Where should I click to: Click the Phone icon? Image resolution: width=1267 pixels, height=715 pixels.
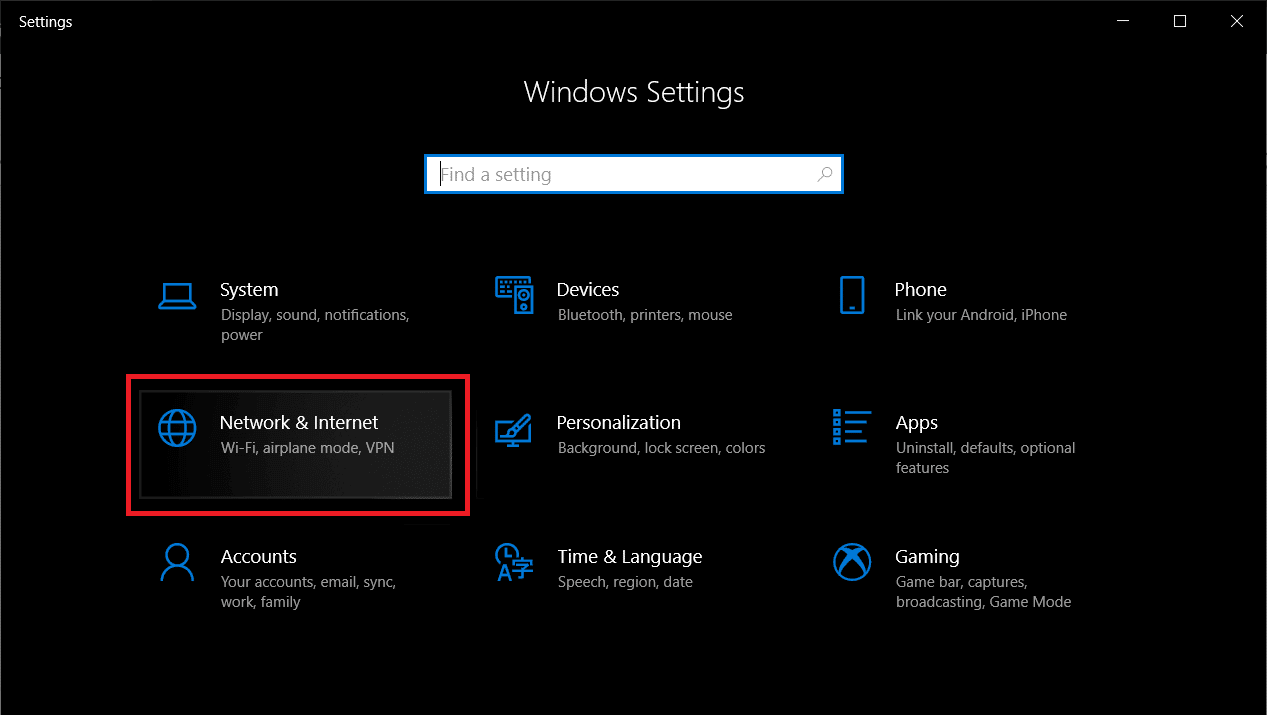coord(852,295)
